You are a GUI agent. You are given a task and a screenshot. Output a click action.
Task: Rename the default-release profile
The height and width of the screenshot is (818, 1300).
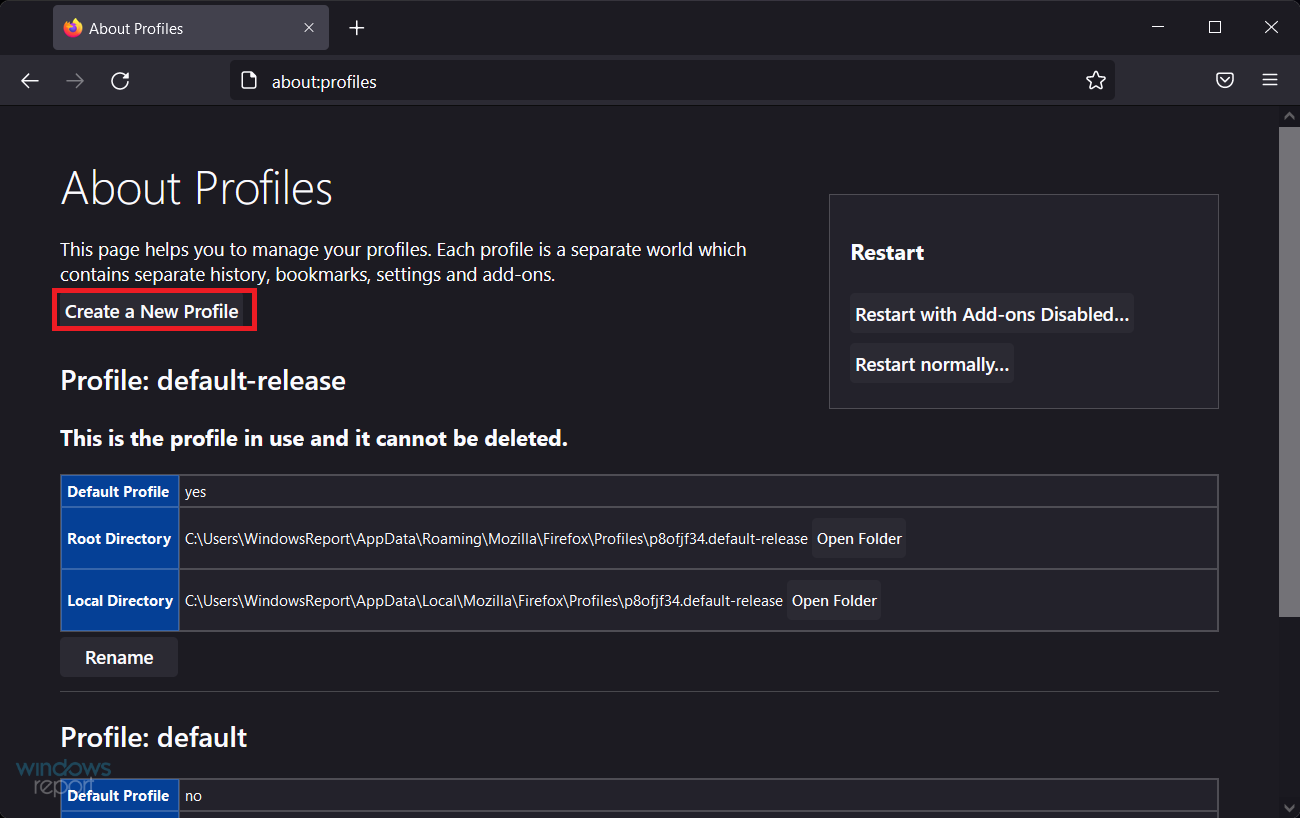[x=119, y=658]
